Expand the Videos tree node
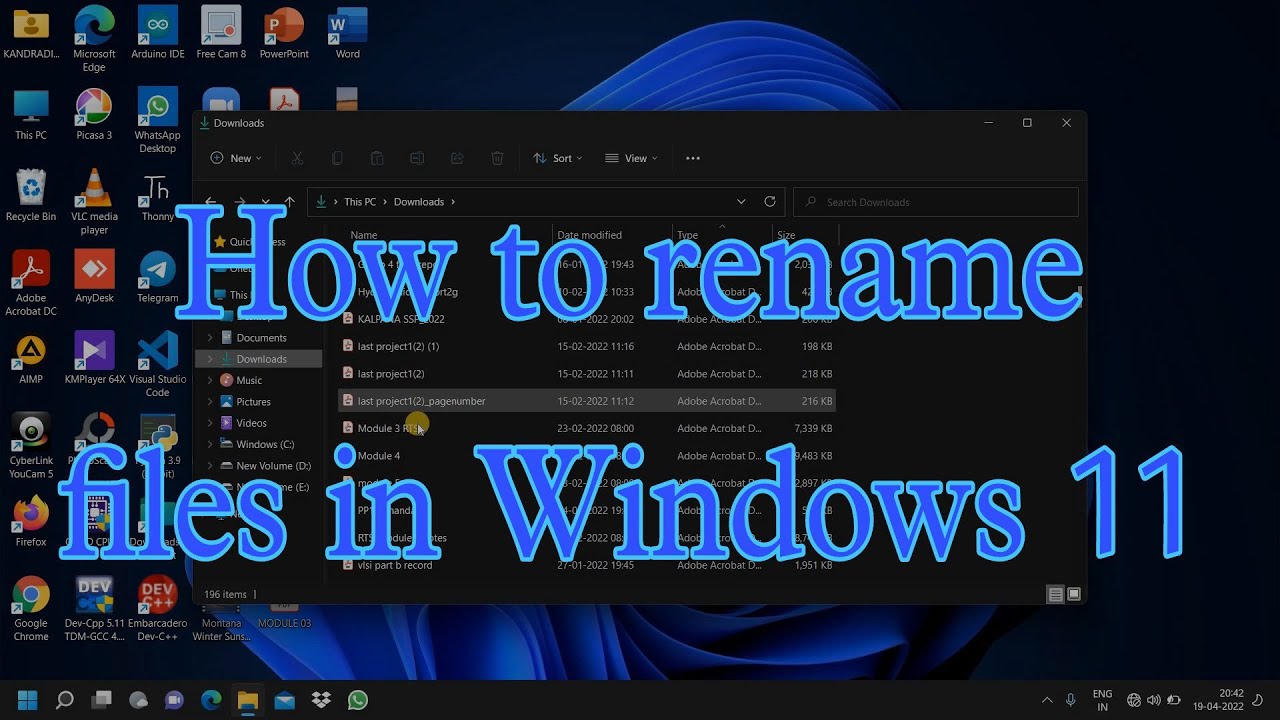The width and height of the screenshot is (1280, 720). point(210,423)
